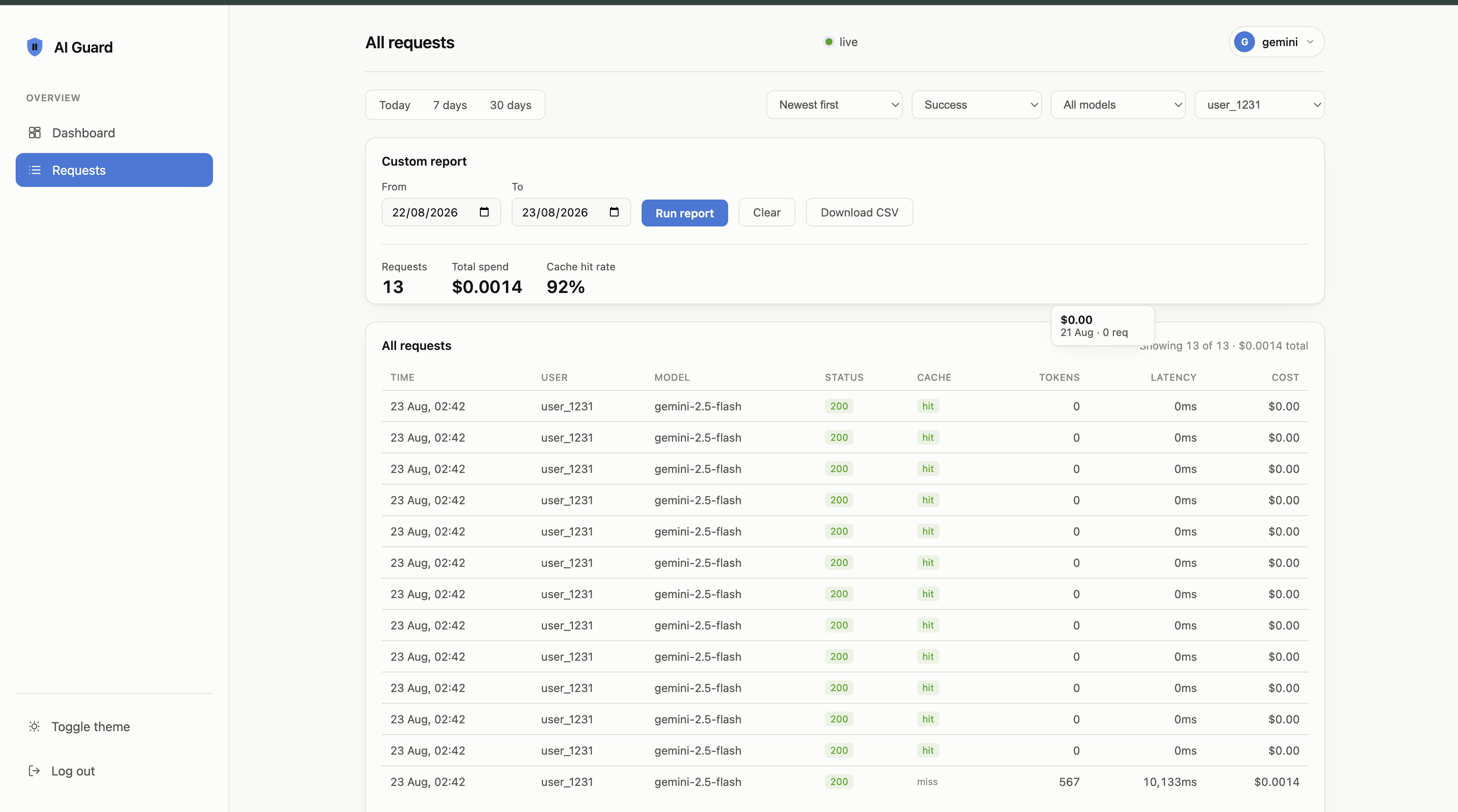The height and width of the screenshot is (812, 1458).
Task: Click the MODEL column header
Action: pyautogui.click(x=672, y=377)
